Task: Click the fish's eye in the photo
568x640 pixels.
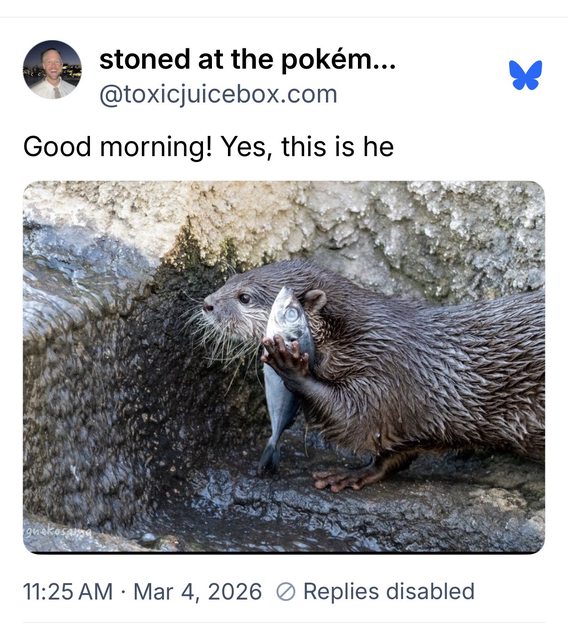Action: pyautogui.click(x=291, y=315)
